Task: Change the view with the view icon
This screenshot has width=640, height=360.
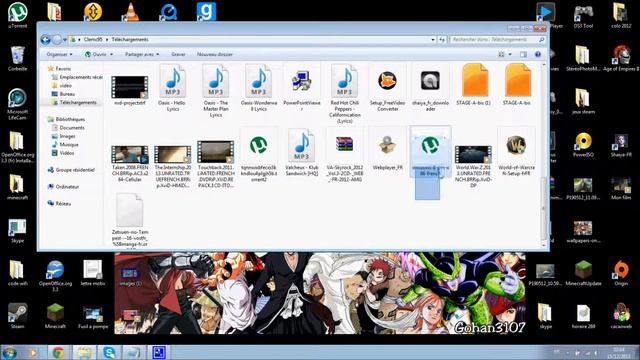Action: point(501,54)
